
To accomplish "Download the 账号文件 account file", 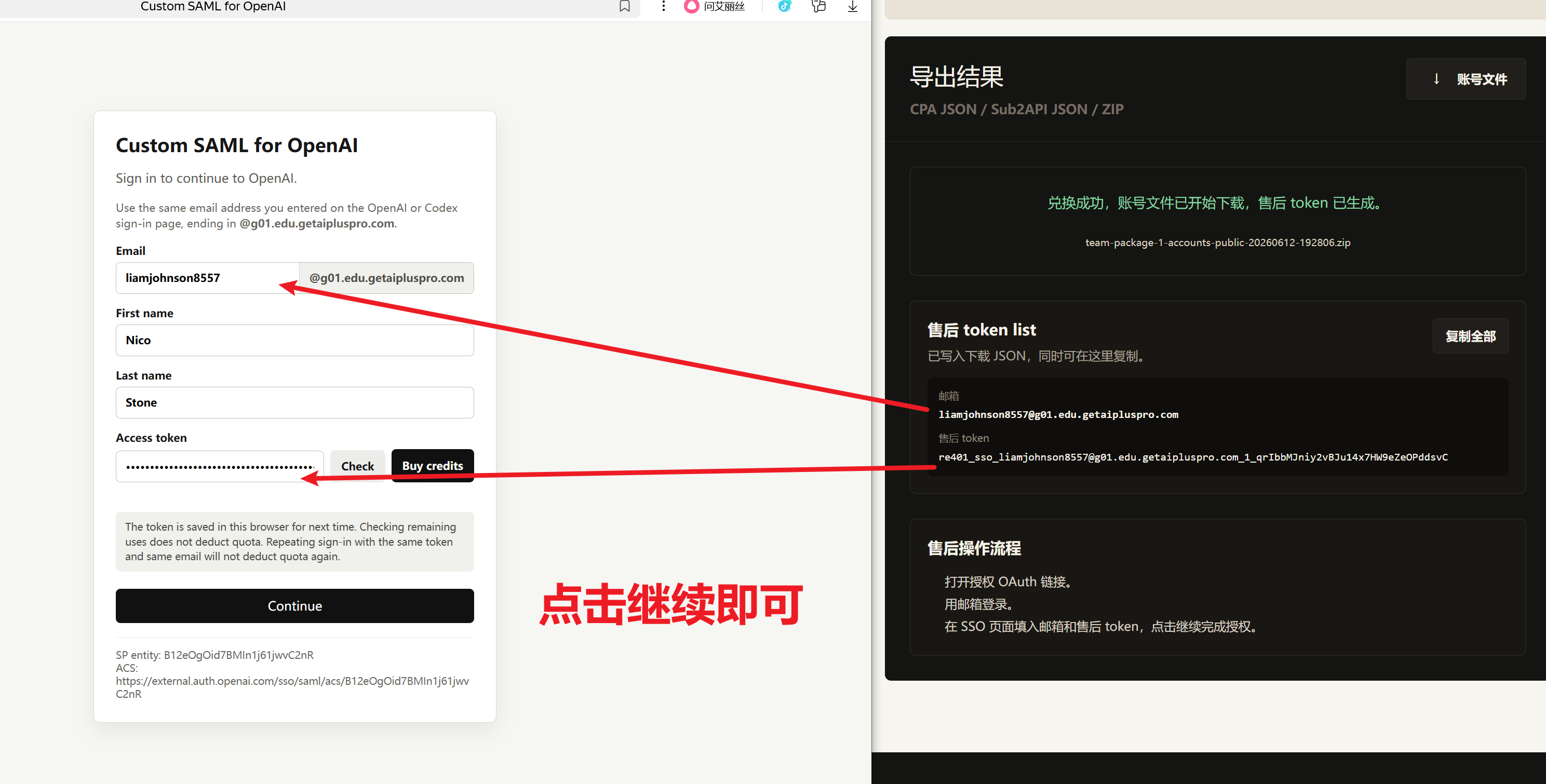I will coord(1466,78).
